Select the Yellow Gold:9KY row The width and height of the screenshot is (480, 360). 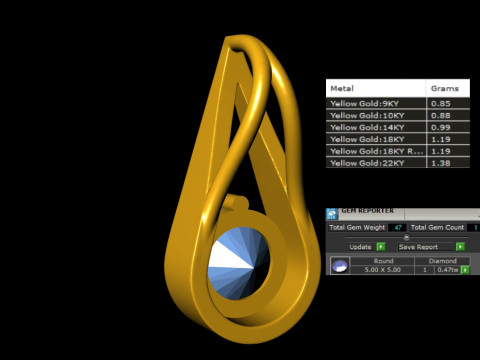click(x=398, y=103)
